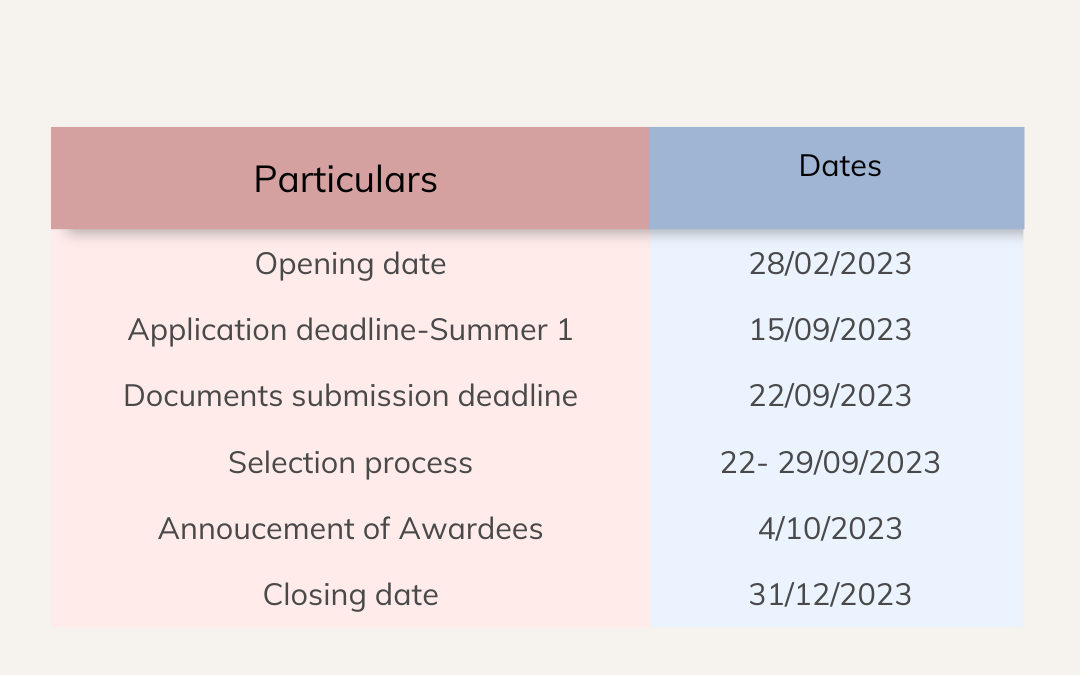Image resolution: width=1080 pixels, height=675 pixels.
Task: Click the Closing date row label
Action: click(x=350, y=595)
